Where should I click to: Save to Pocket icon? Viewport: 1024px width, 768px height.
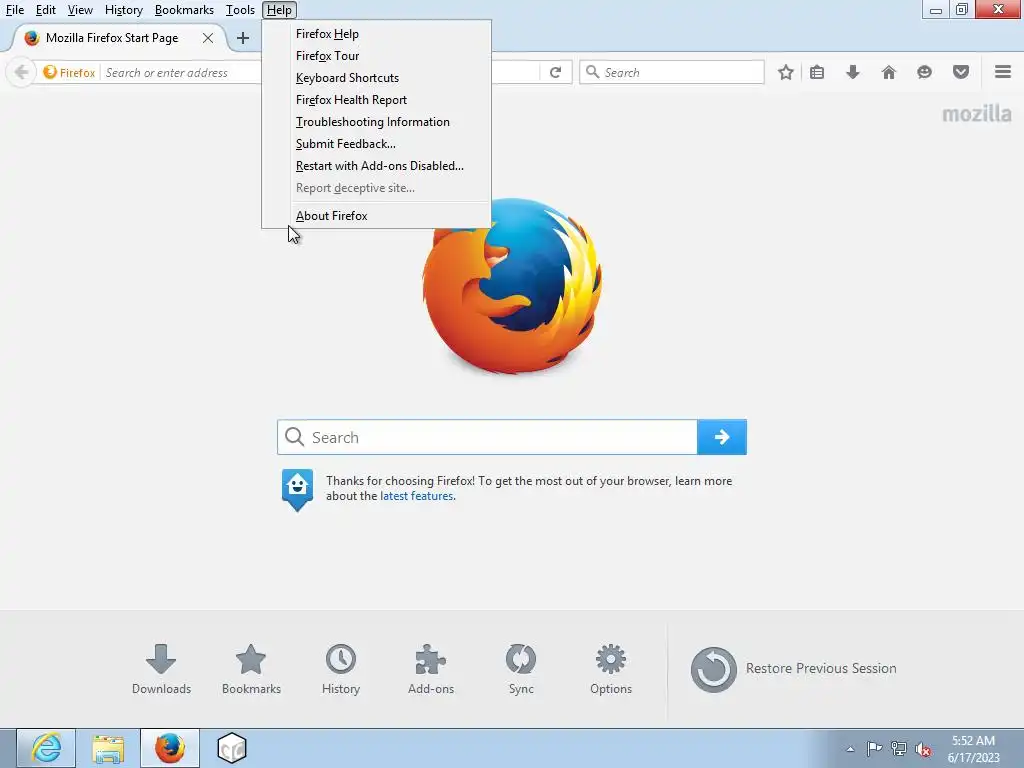coord(960,72)
